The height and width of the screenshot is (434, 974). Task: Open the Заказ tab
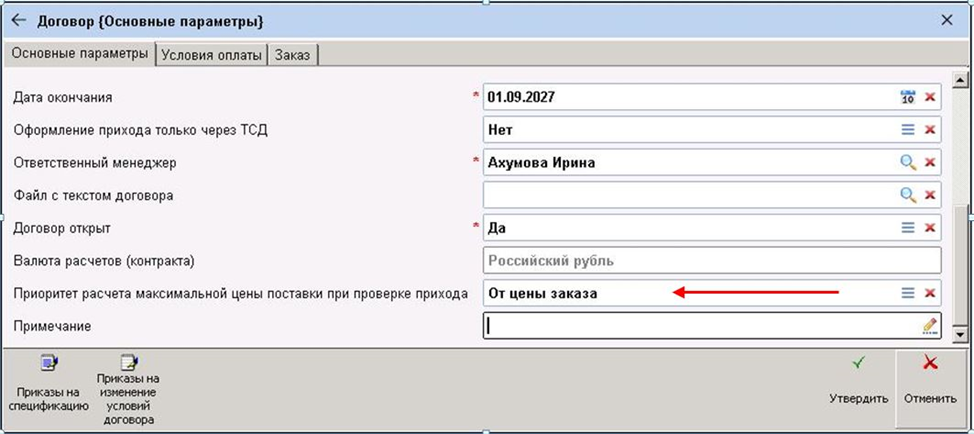pos(293,54)
